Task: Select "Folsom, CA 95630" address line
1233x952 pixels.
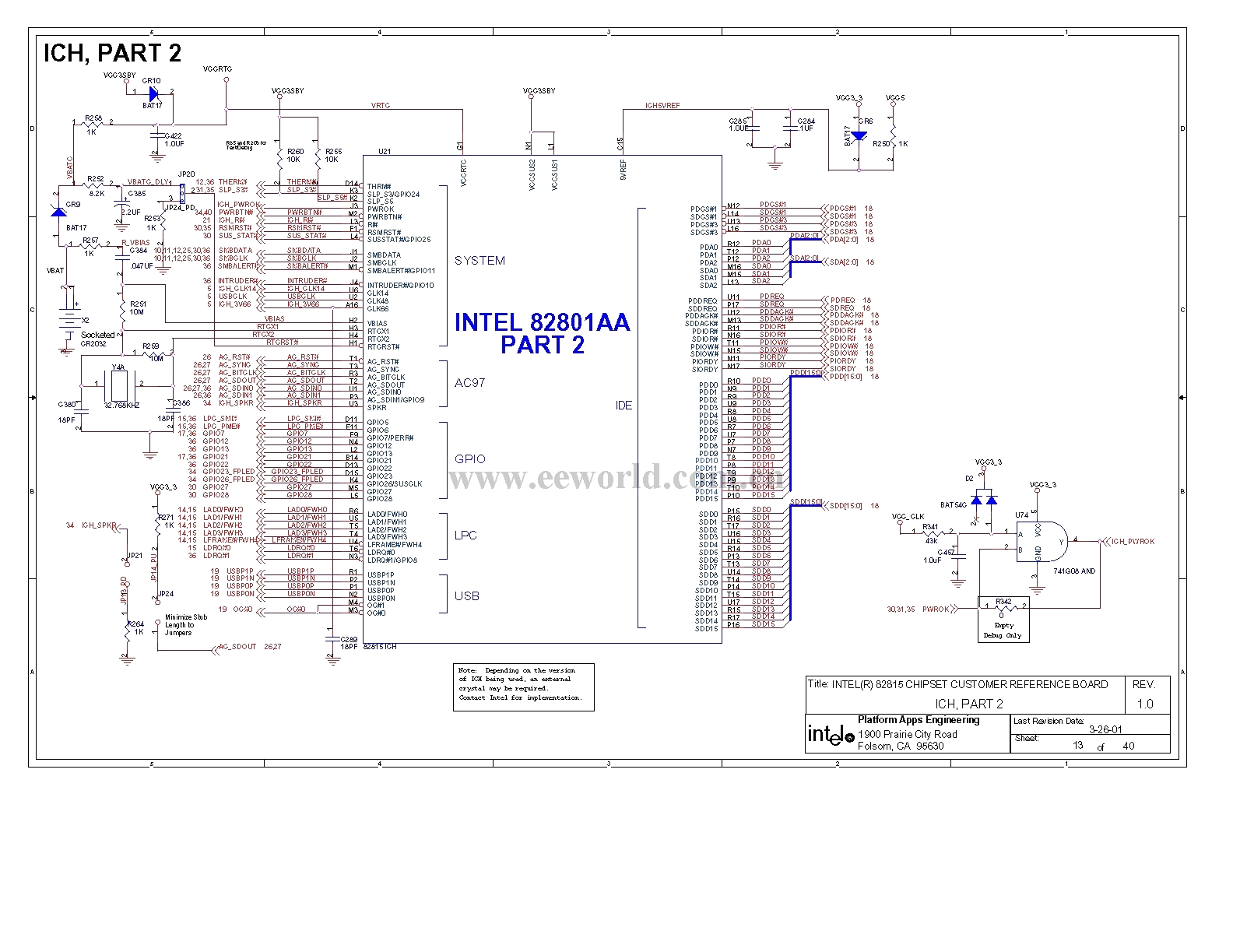Action: pos(900,746)
